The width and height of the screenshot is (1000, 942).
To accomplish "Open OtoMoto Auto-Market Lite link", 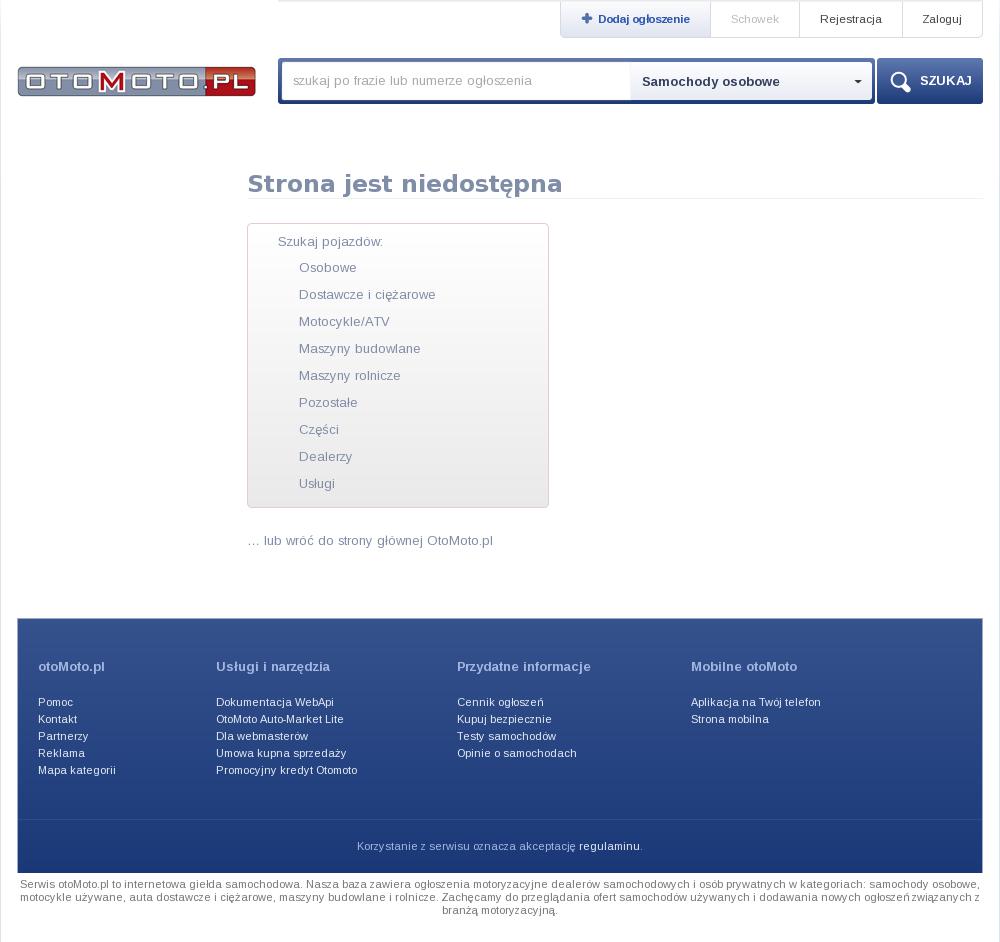I will click(279, 719).
